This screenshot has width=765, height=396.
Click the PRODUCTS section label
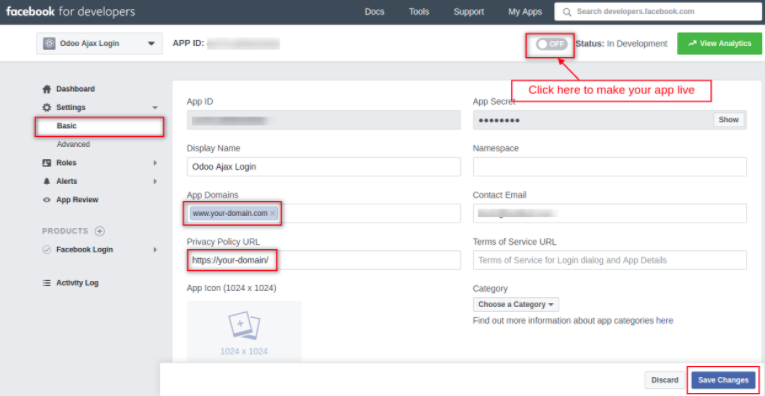coord(65,231)
